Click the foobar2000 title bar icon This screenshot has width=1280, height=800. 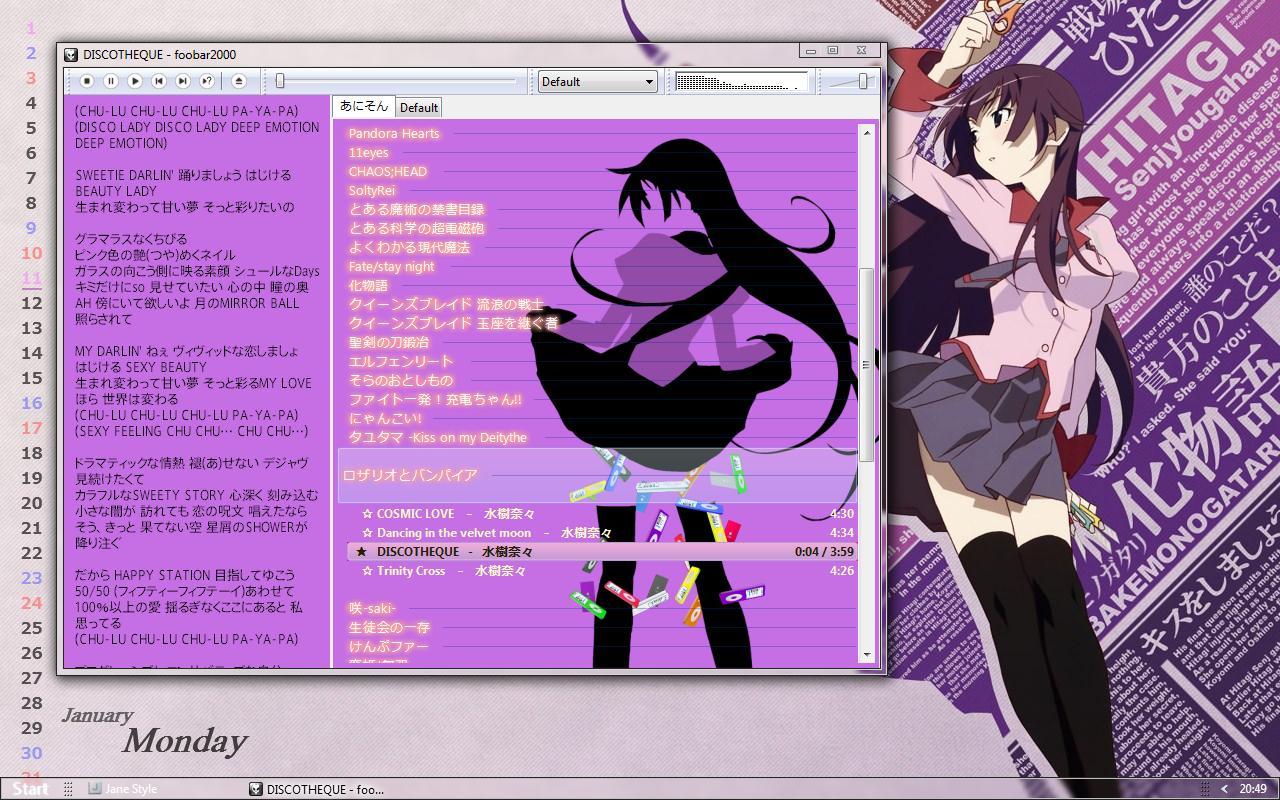click(71, 54)
